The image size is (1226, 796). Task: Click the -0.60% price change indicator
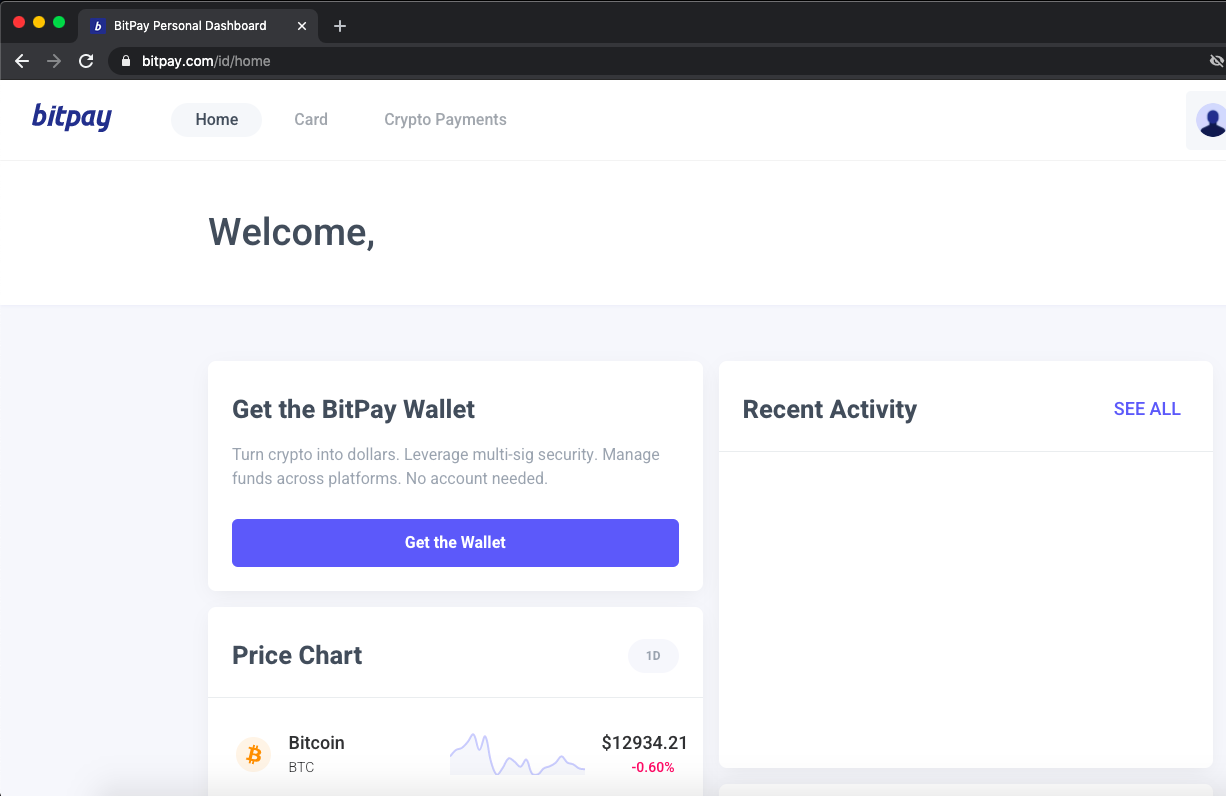pyautogui.click(x=653, y=767)
